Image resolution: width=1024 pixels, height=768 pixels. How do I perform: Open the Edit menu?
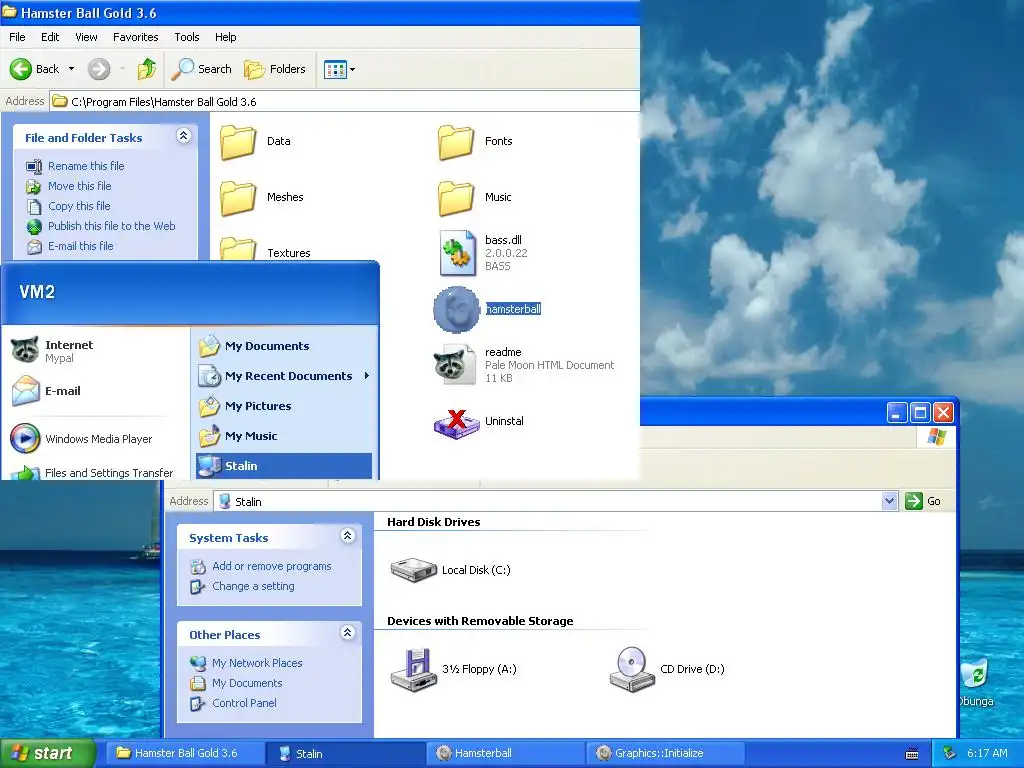(50, 37)
